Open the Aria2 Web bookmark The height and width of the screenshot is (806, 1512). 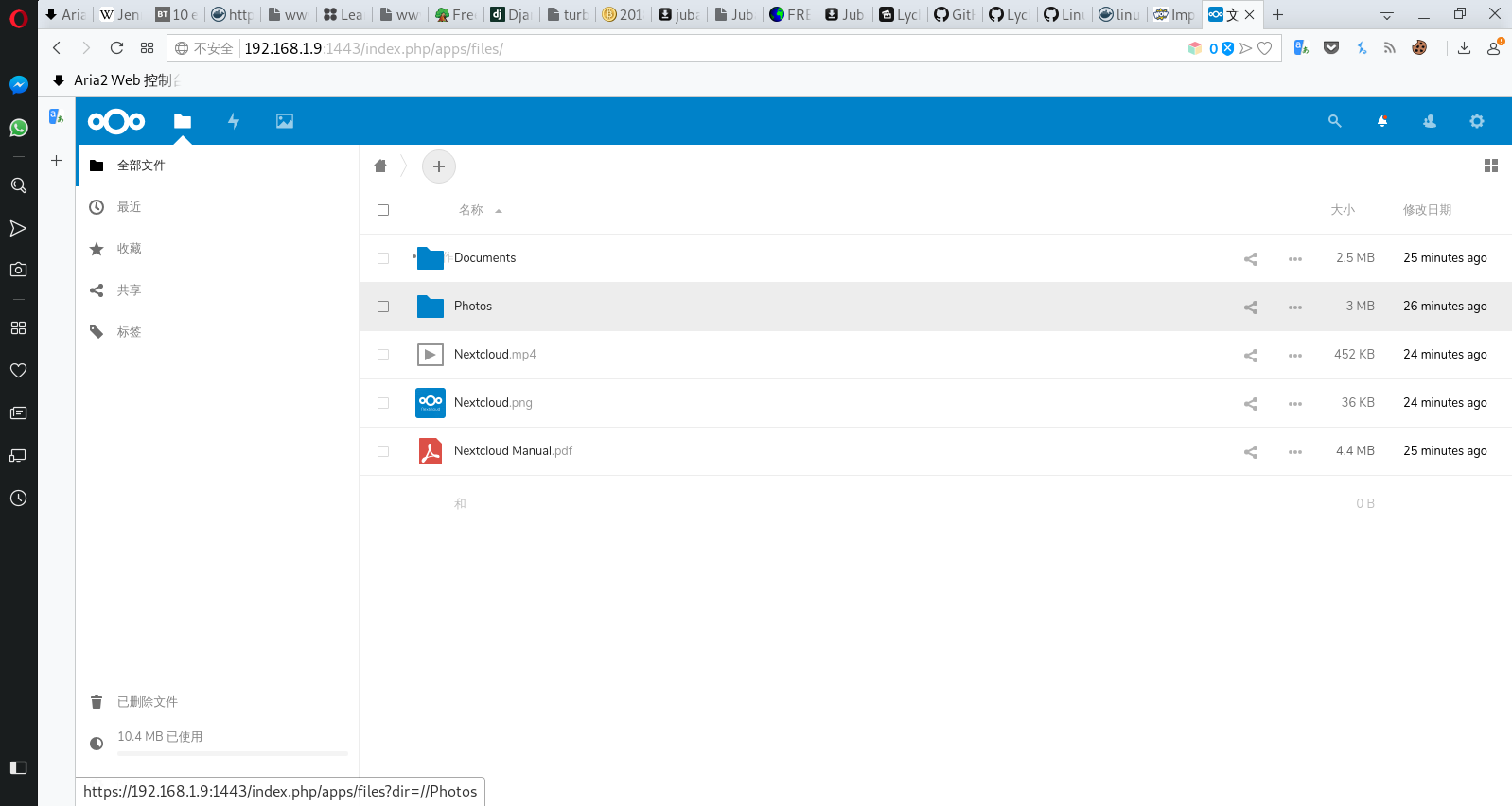(x=116, y=80)
